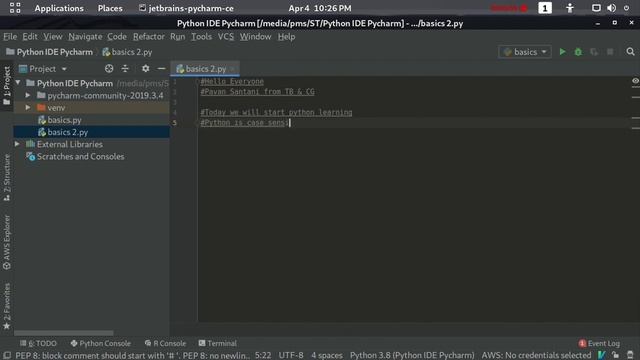Open the Refactor menu
The width and height of the screenshot is (640, 360).
tap(149, 36)
